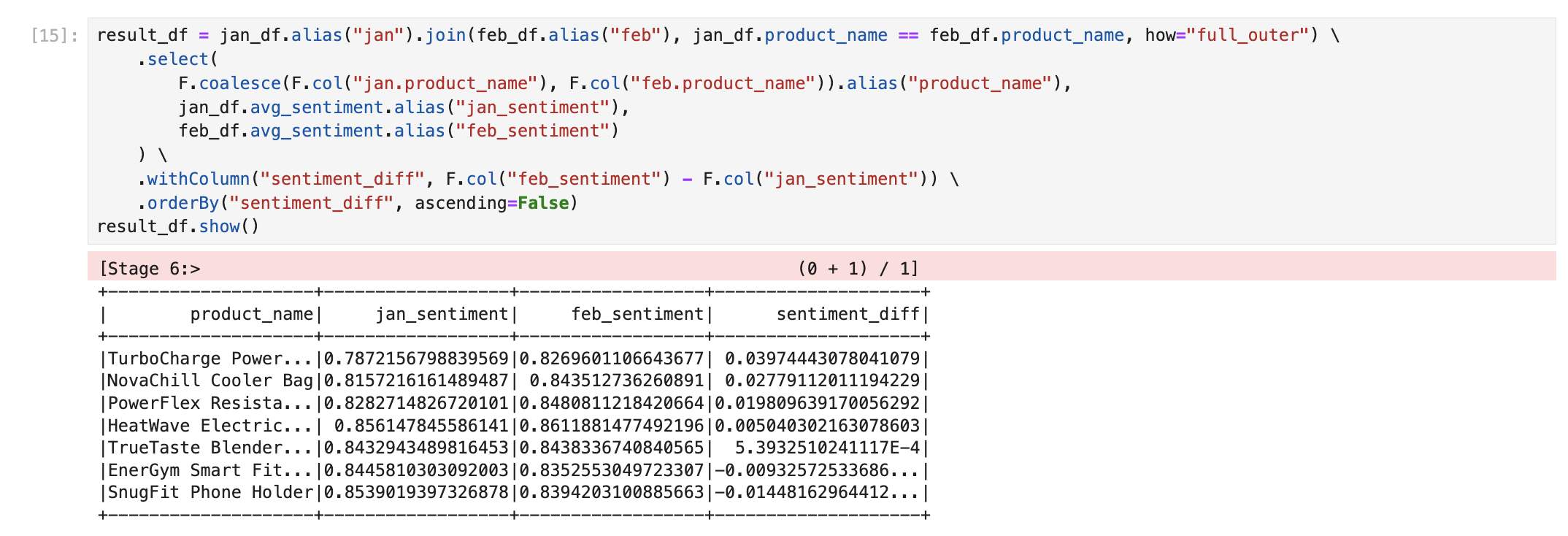Click the HeatWave Electric row name

click(x=210, y=426)
